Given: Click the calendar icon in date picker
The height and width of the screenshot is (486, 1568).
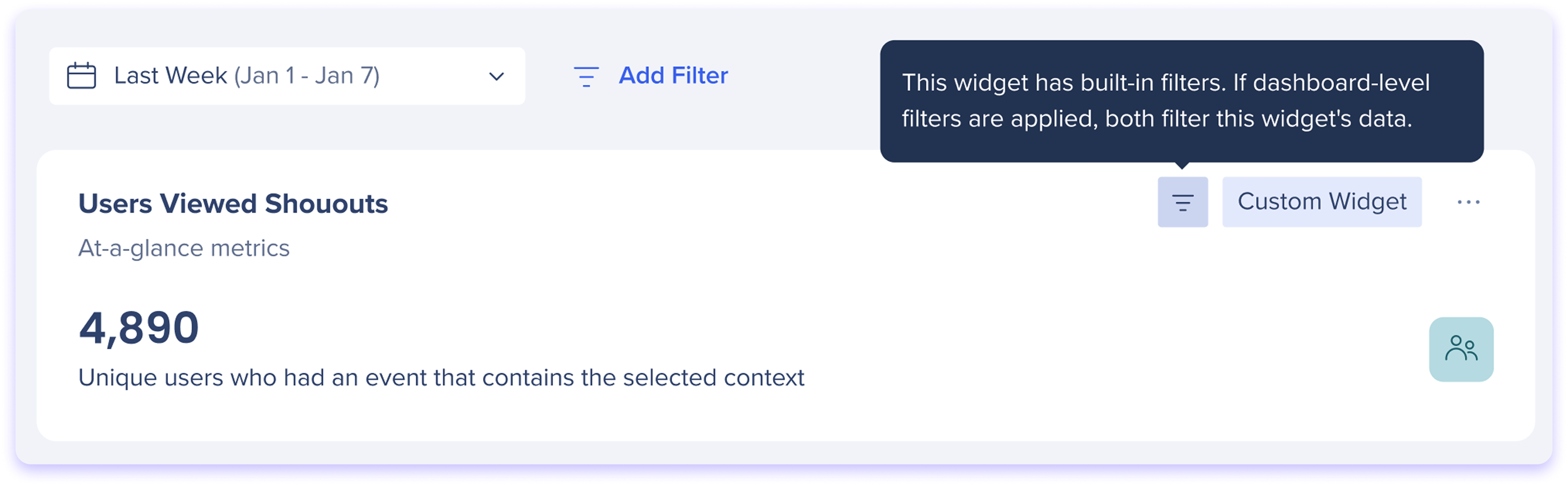Looking at the screenshot, I should point(82,75).
